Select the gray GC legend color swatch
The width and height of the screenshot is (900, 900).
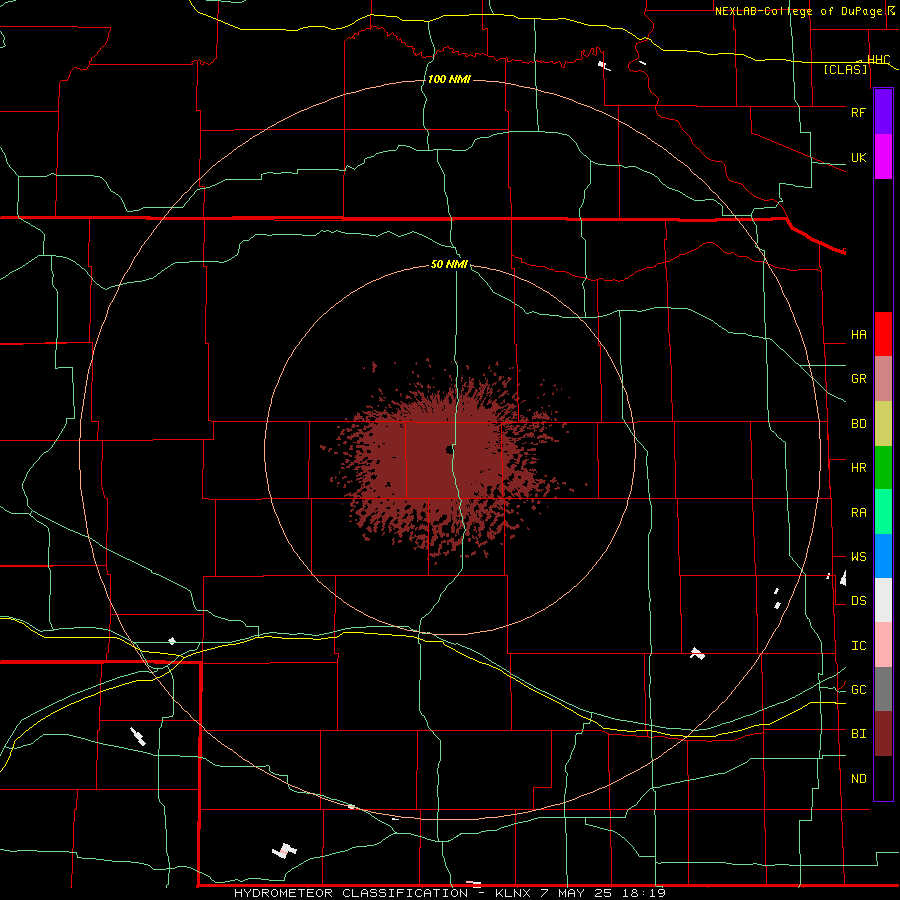[x=883, y=689]
